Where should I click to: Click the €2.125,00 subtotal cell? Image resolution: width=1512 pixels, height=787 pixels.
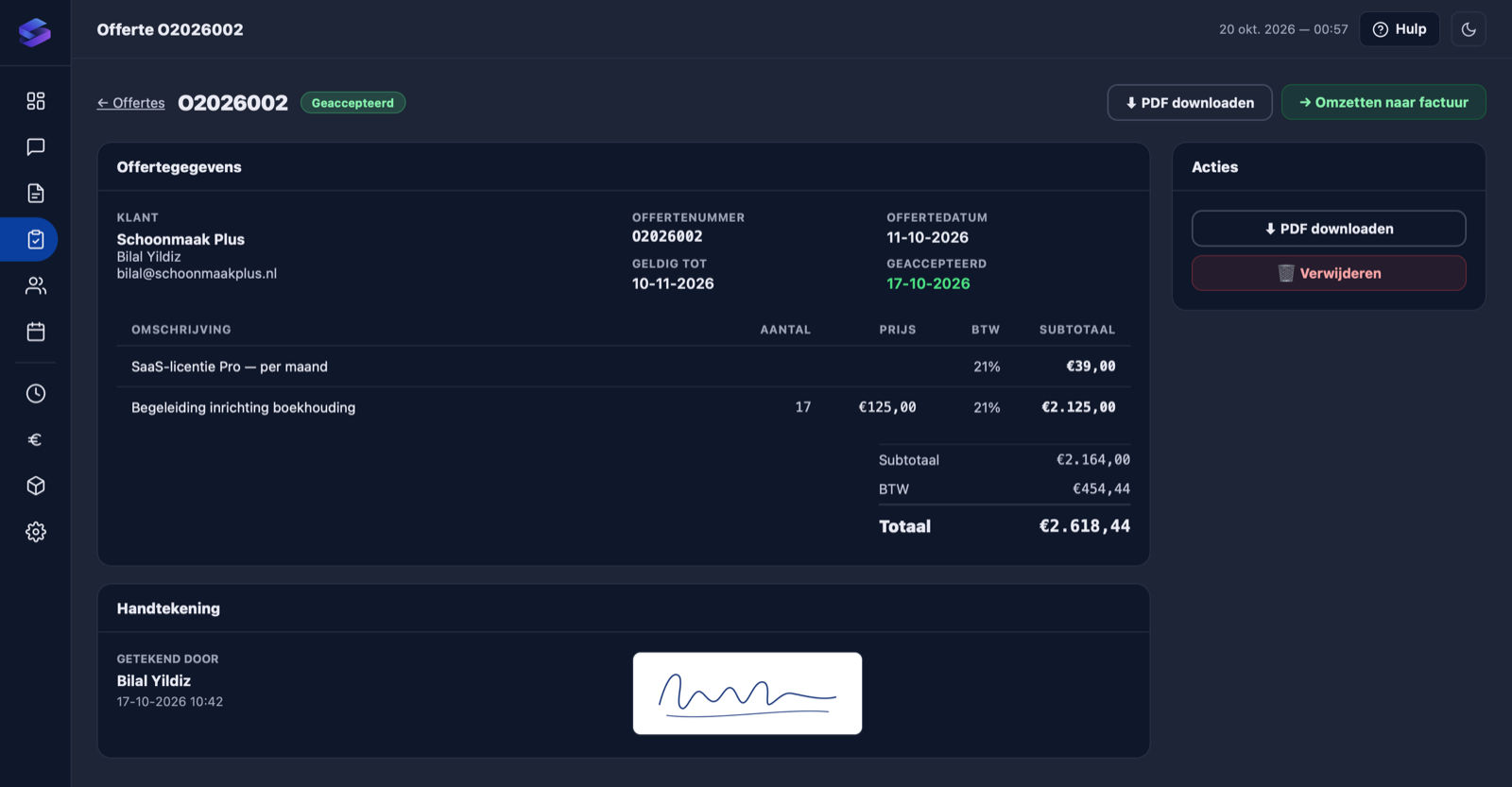tap(1078, 407)
